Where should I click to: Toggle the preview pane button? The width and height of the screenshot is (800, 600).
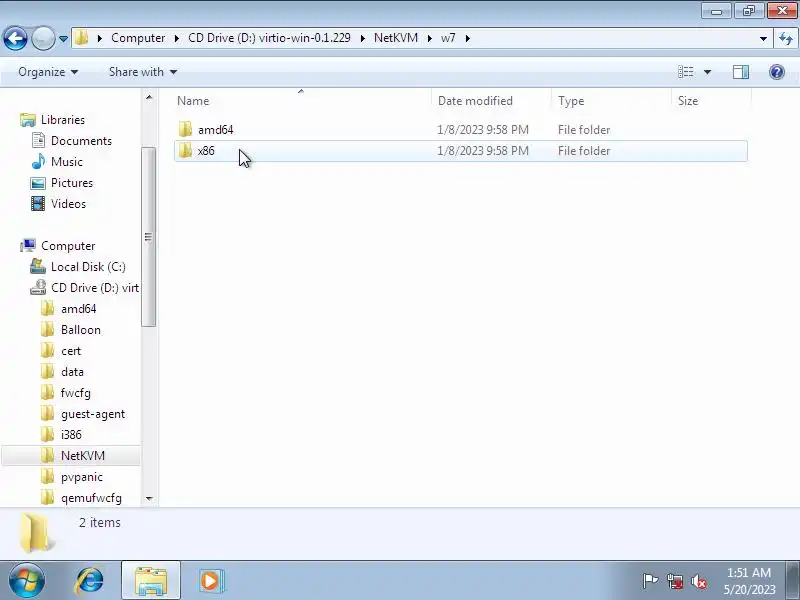[740, 72]
